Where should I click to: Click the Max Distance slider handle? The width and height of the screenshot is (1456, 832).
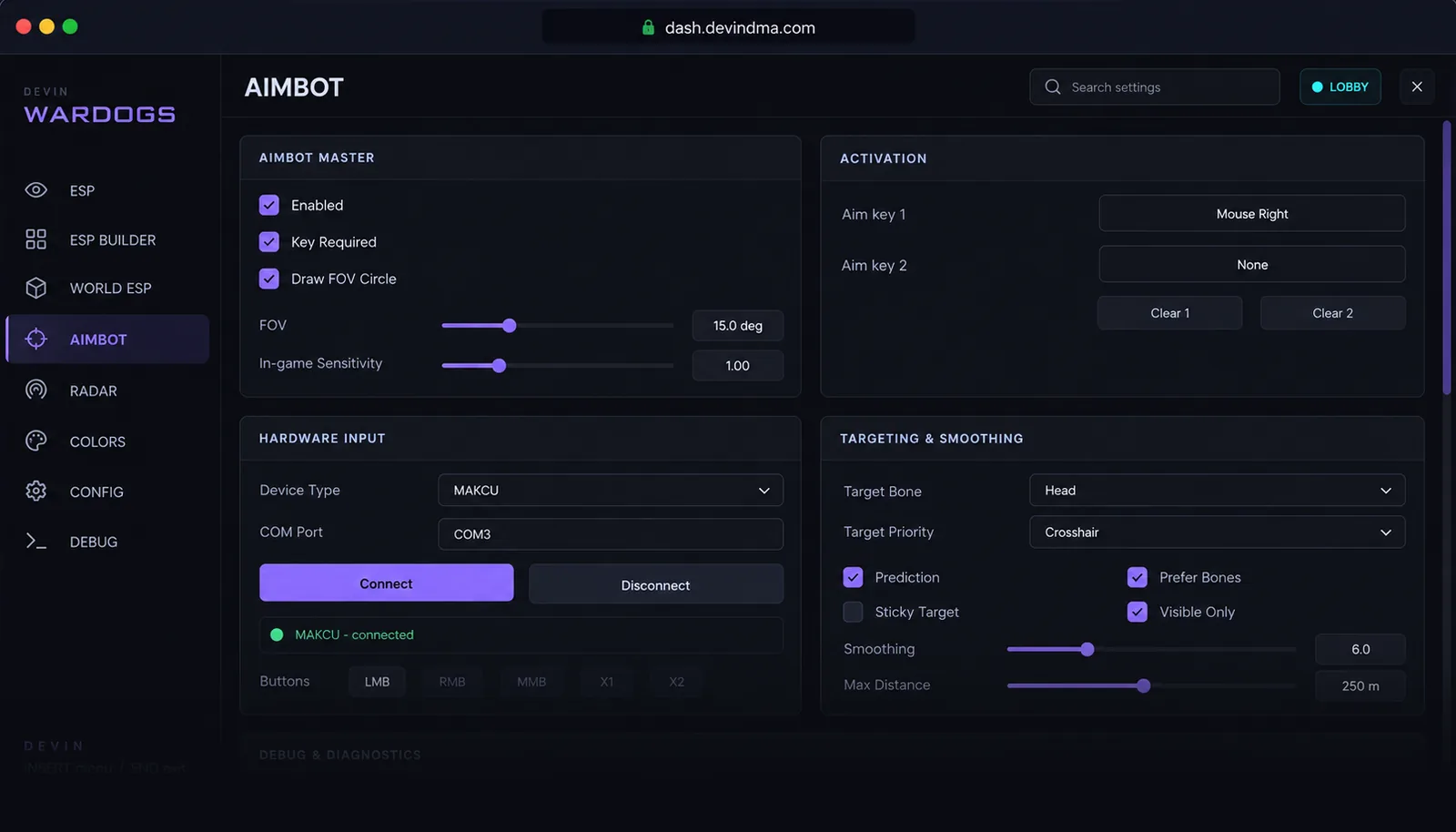pos(1143,685)
